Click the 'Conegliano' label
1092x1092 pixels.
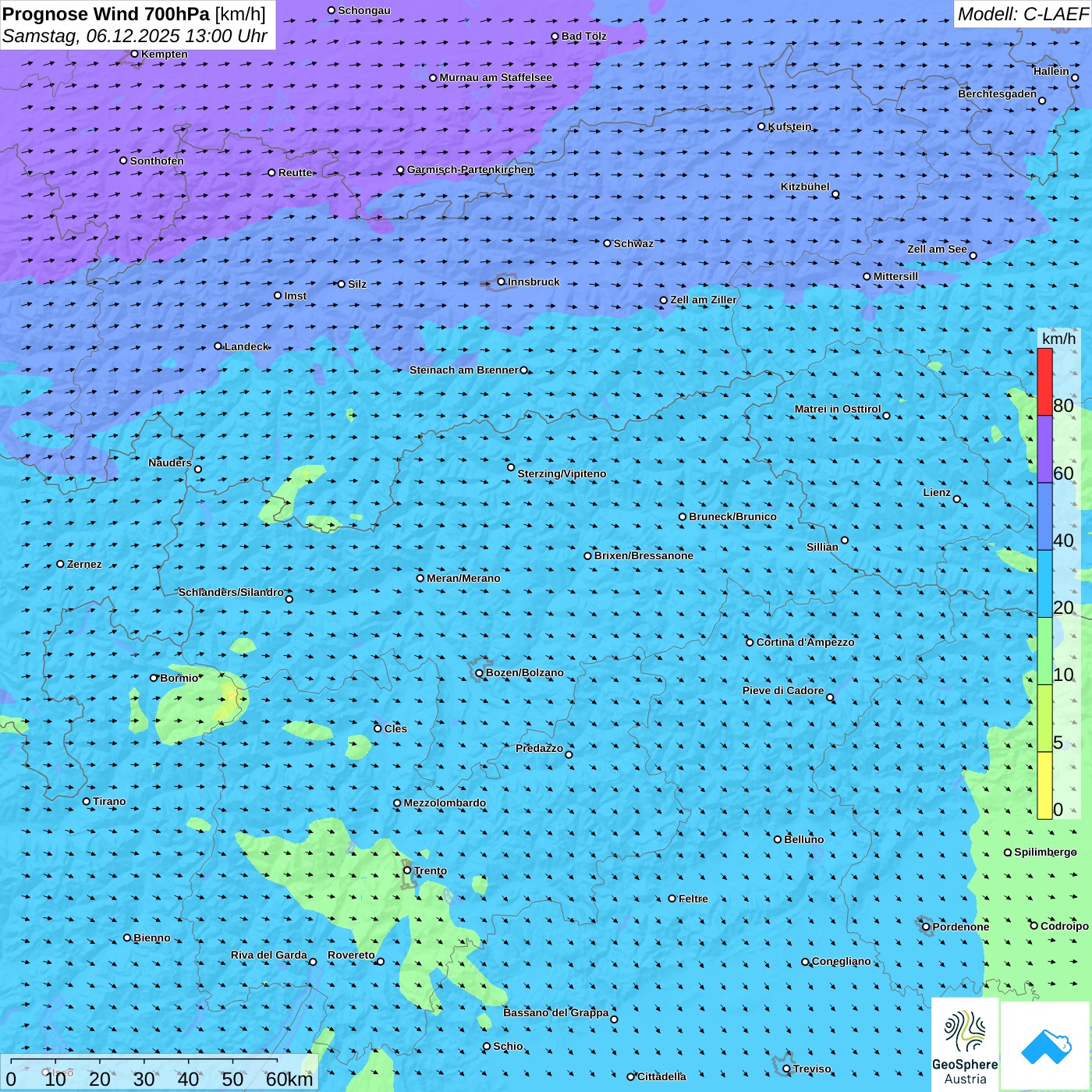click(842, 961)
